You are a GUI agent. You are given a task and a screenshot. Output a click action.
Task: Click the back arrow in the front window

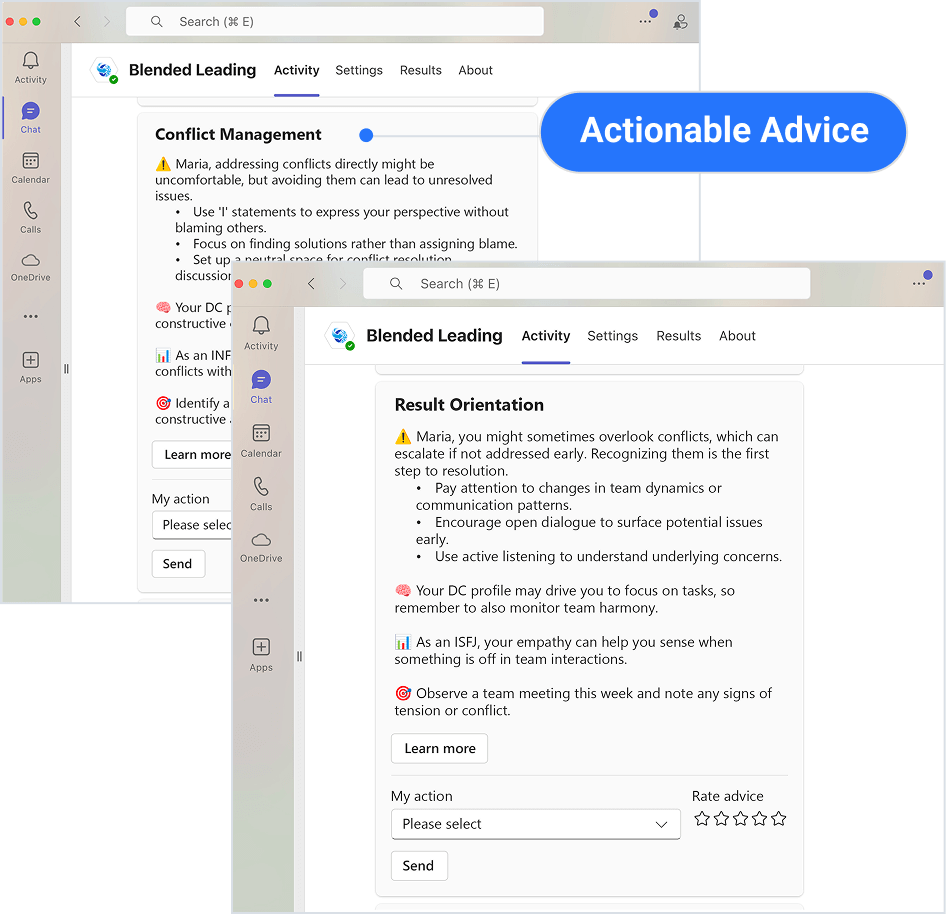tap(311, 284)
